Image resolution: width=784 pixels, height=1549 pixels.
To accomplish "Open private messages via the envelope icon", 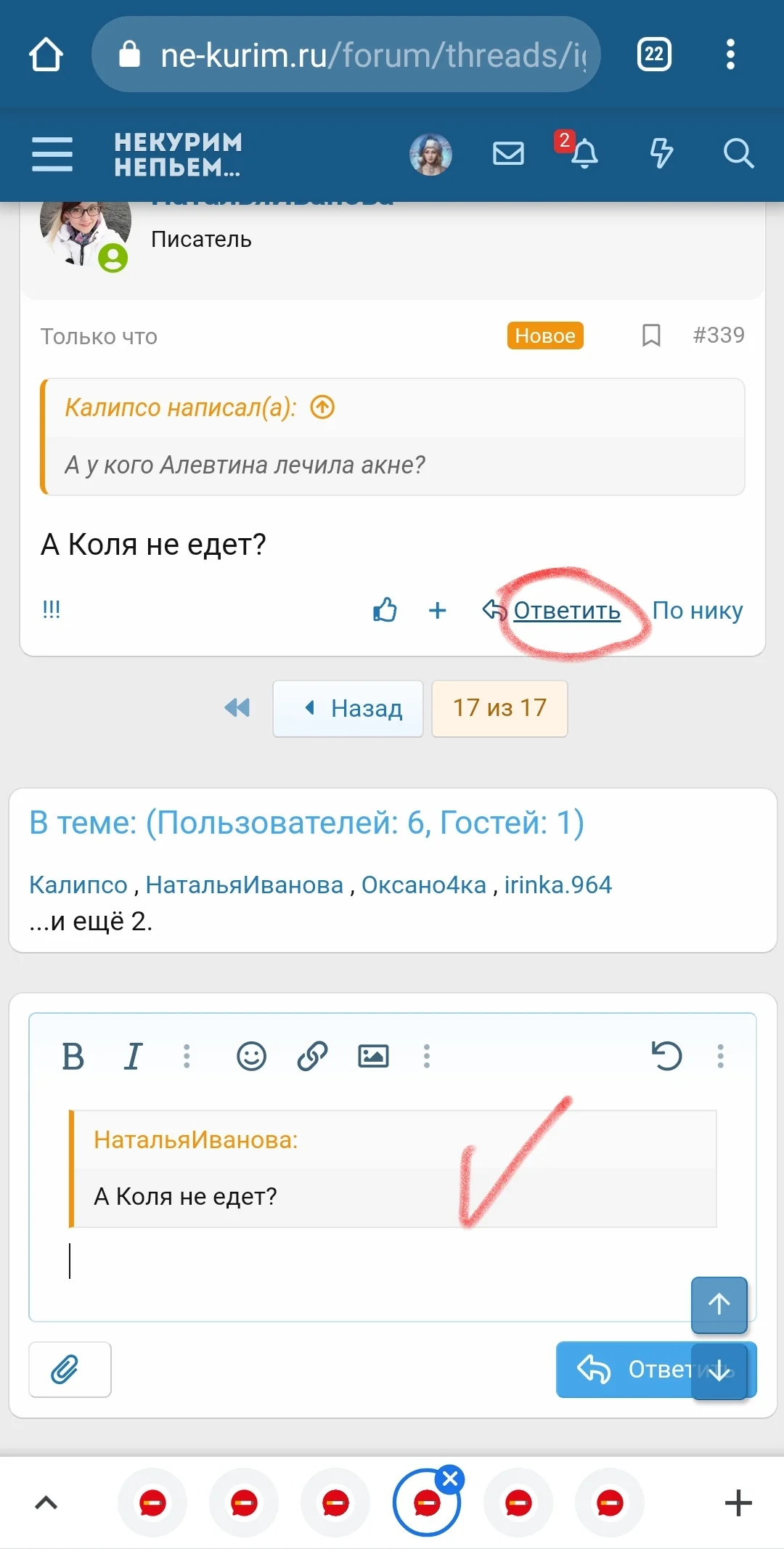I will pos(508,153).
